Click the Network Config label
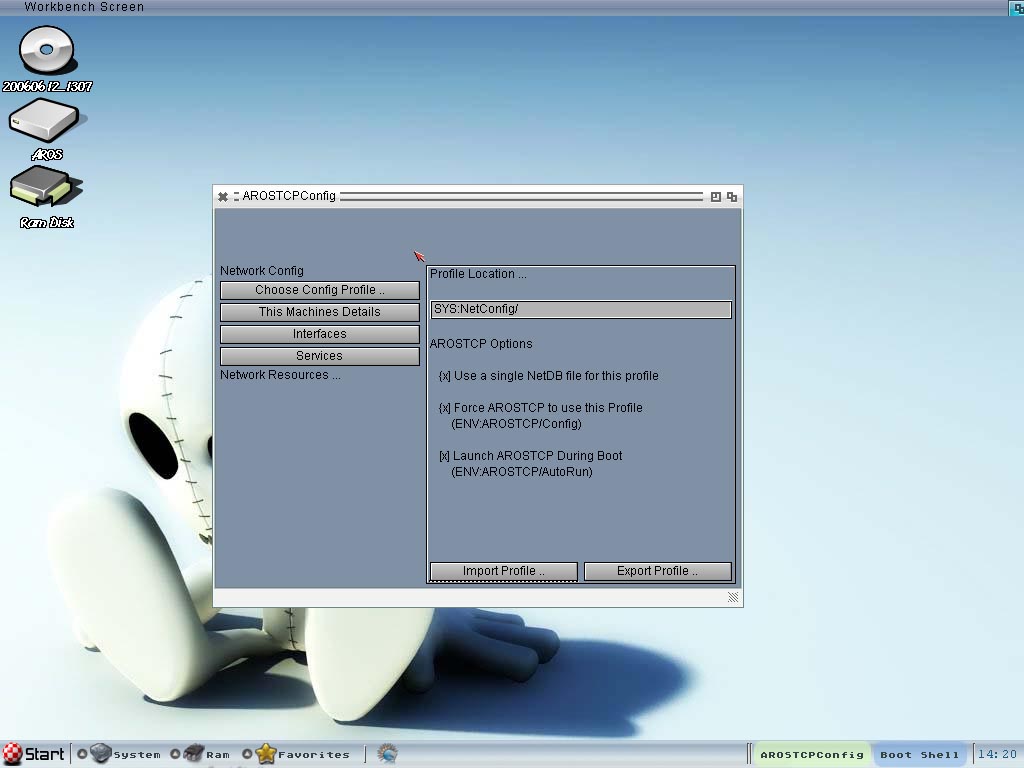 click(x=262, y=270)
